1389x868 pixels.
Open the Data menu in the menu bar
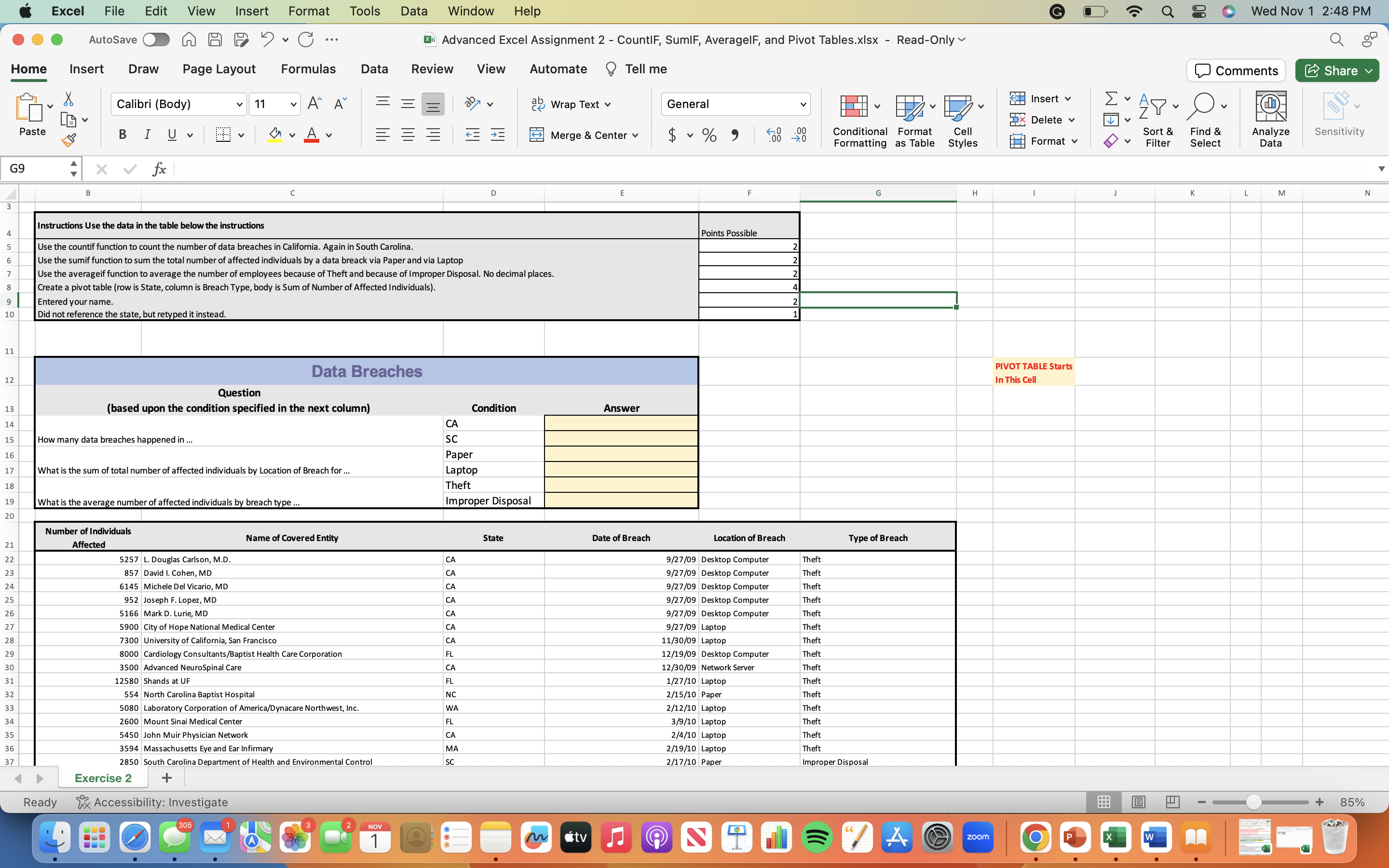[x=413, y=11]
